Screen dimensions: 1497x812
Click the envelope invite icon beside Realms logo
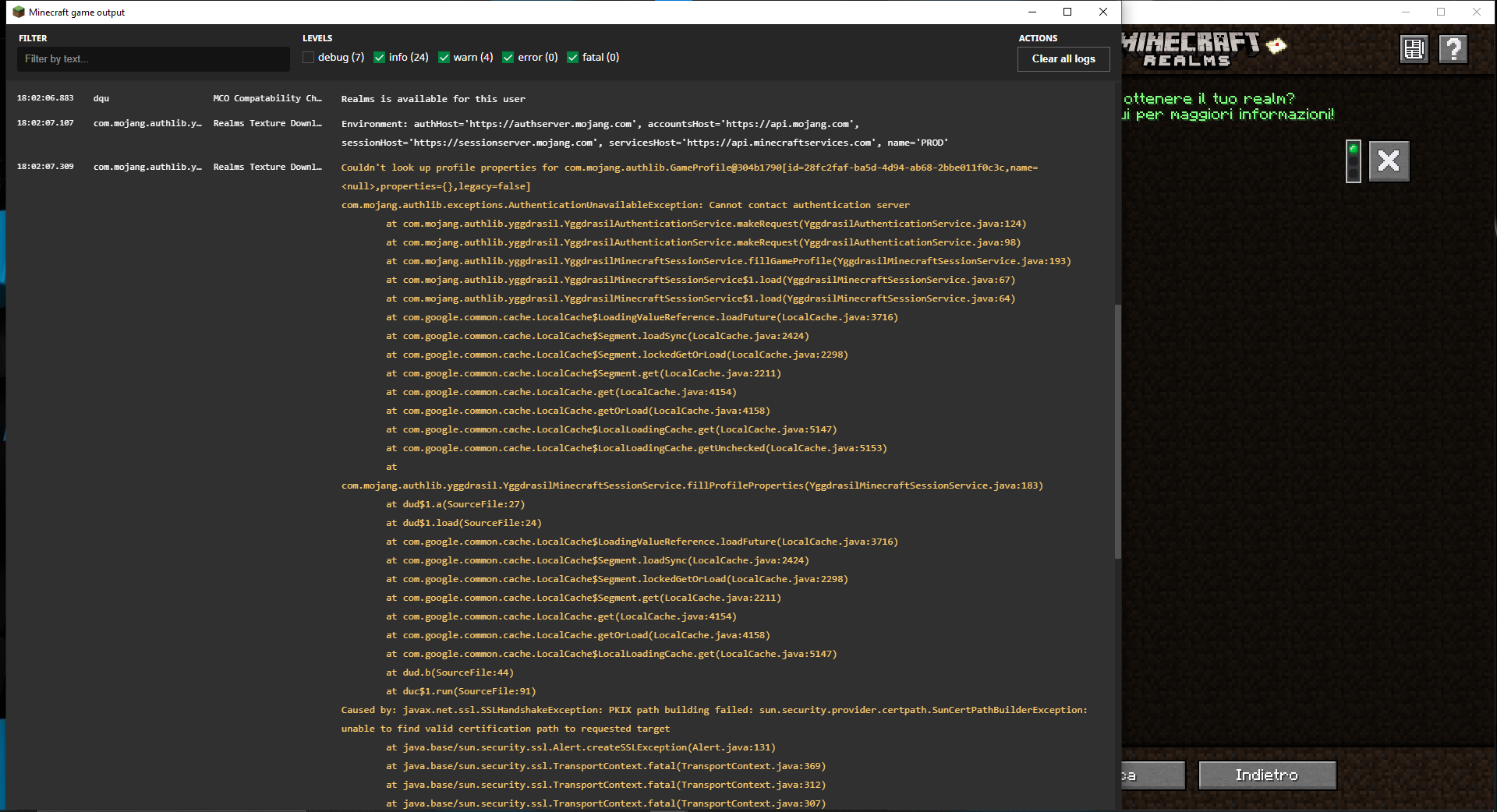(1276, 46)
